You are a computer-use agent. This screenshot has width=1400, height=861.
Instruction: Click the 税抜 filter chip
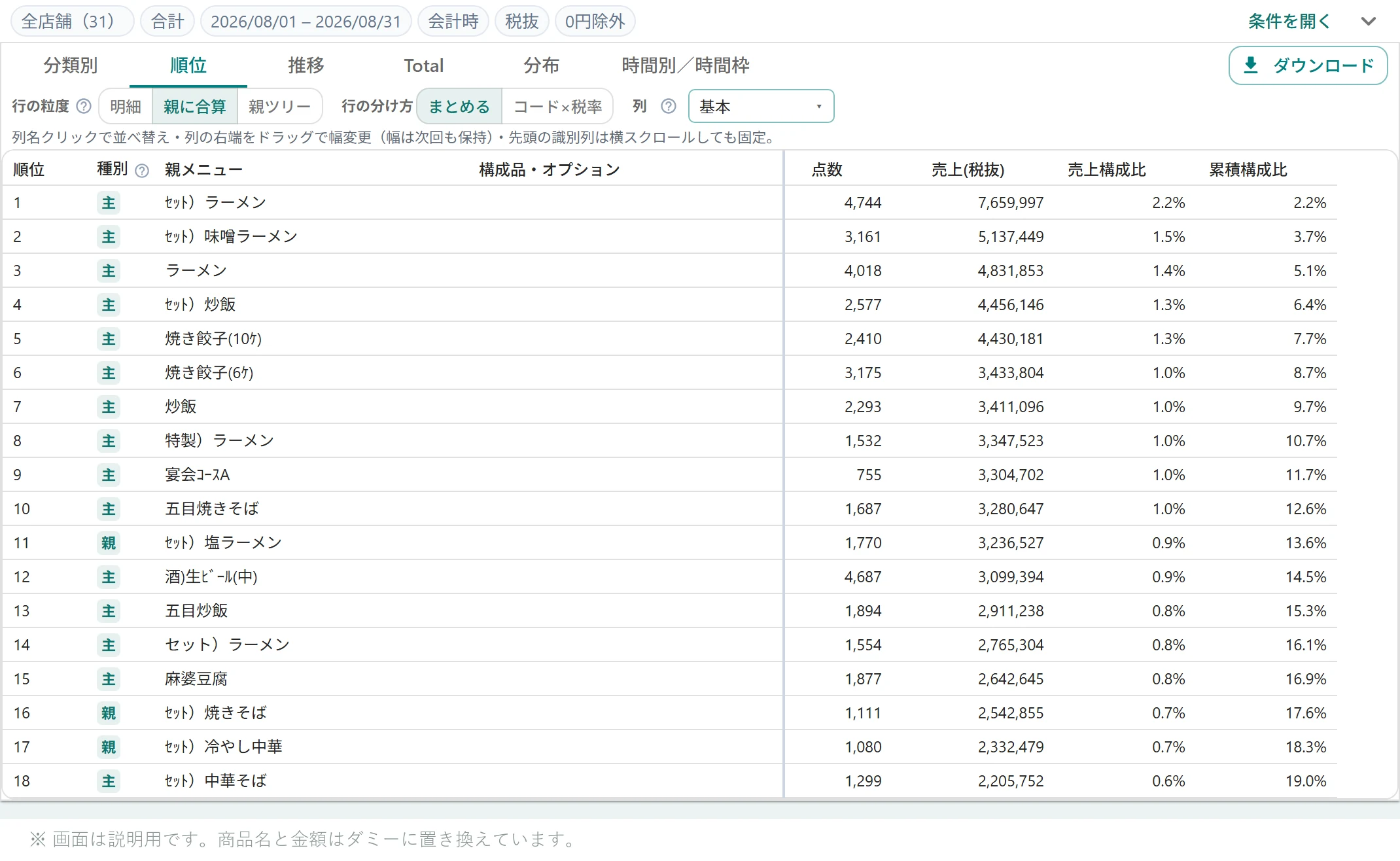coord(521,21)
